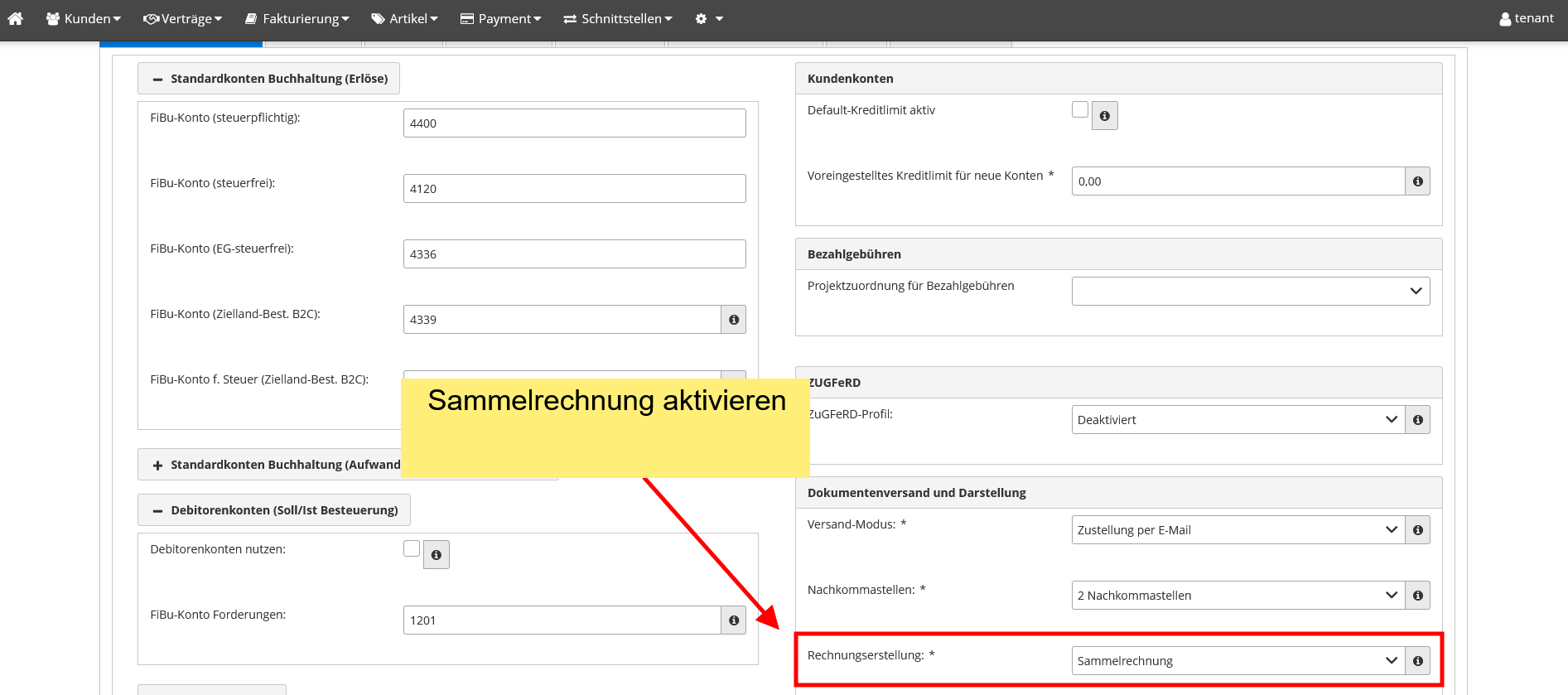Click info icon for Nachkommastellen
This screenshot has width=1568, height=695.
pyautogui.click(x=1417, y=596)
